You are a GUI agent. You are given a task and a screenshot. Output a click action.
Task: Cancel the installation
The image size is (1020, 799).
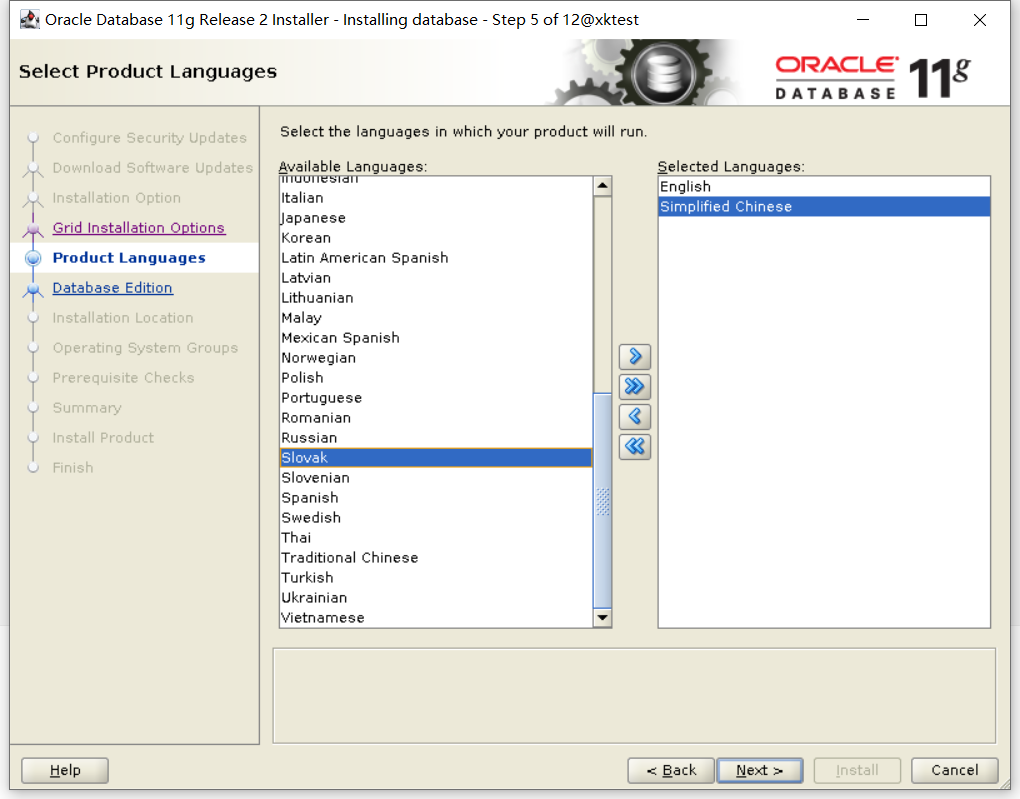pos(954,770)
